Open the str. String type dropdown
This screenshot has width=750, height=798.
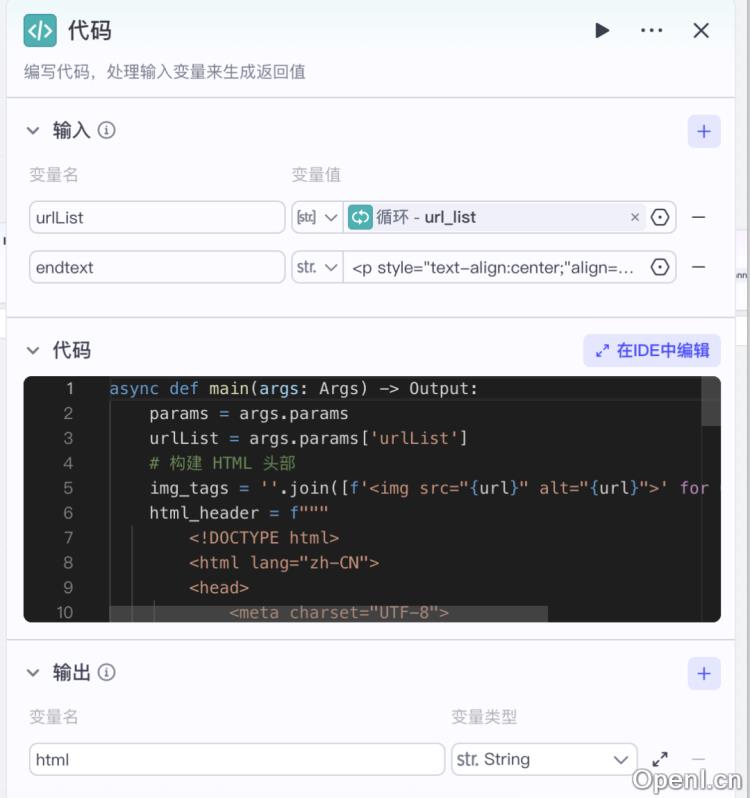544,759
